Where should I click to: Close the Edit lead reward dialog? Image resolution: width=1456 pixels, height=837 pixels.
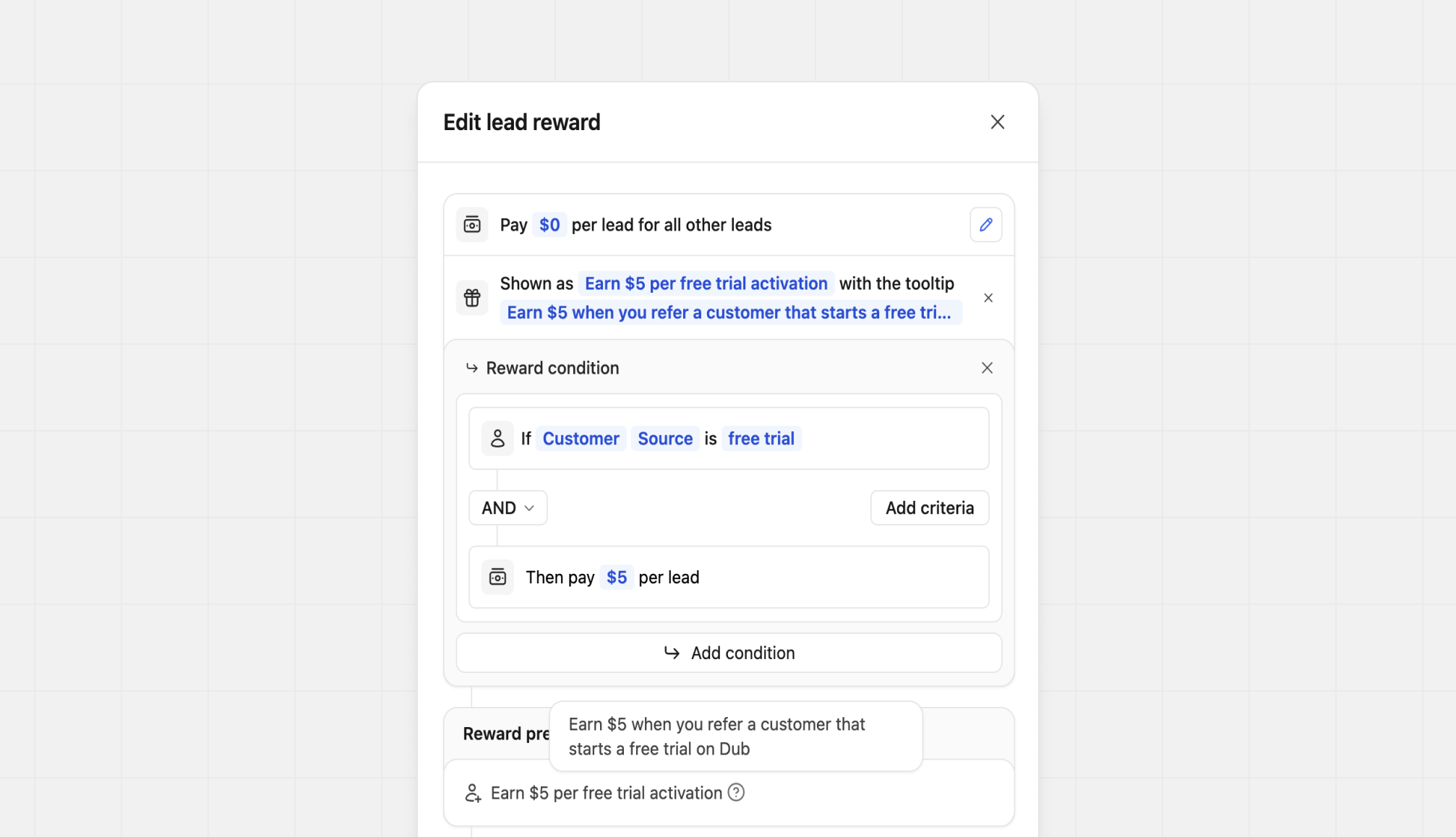coord(997,122)
